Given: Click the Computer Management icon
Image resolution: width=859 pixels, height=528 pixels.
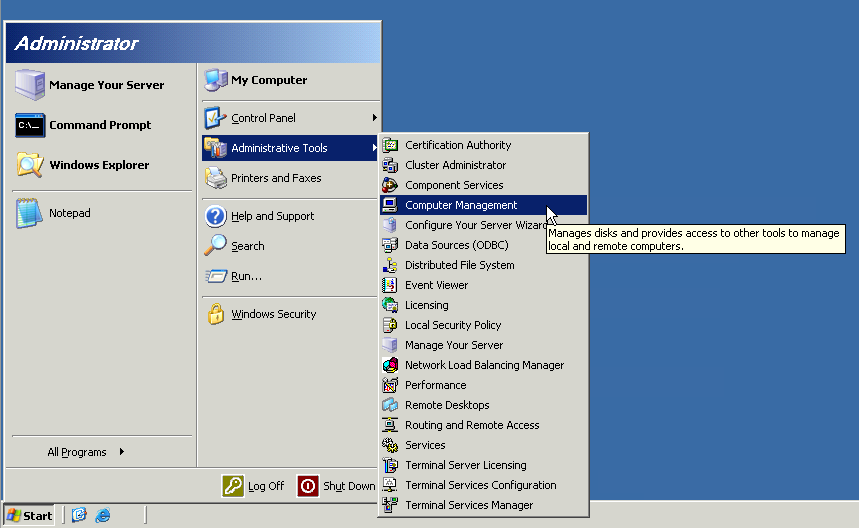Looking at the screenshot, I should (390, 205).
